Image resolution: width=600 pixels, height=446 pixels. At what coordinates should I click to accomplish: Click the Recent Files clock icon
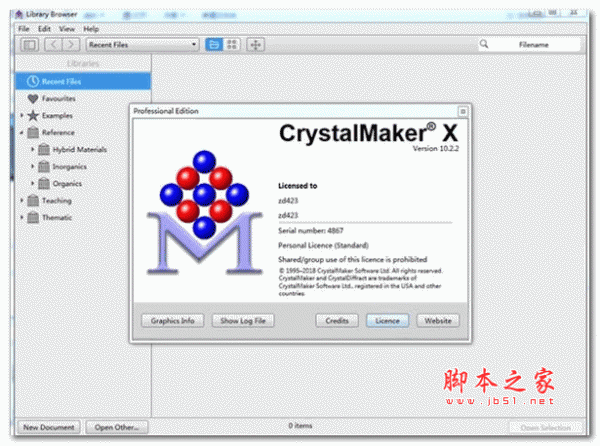[33, 81]
